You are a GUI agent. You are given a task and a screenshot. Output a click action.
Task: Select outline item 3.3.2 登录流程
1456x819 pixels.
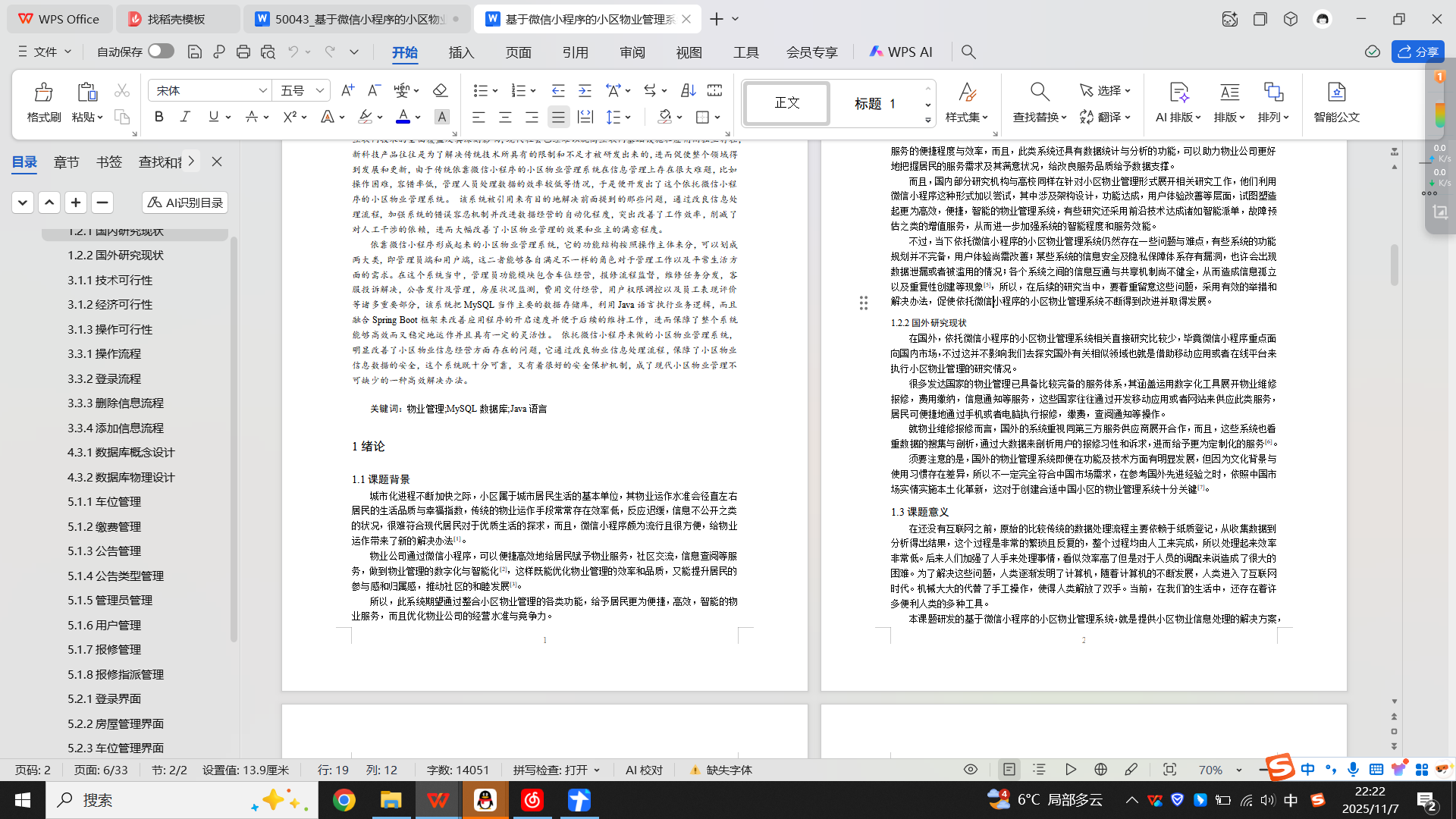[x=104, y=378]
